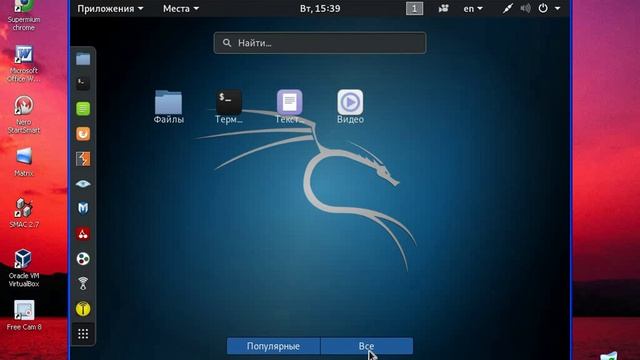The image size is (640, 360).
Task: Open Metasploit M icon in the dock
Action: pyautogui.click(x=83, y=208)
